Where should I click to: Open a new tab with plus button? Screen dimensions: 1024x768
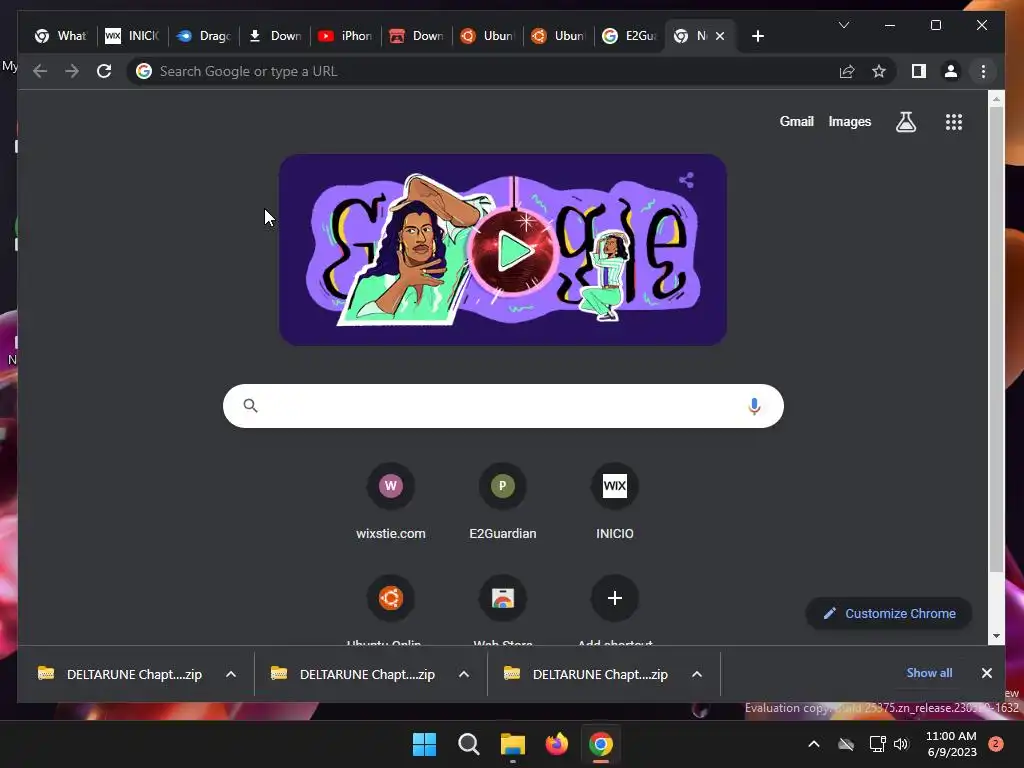pos(758,36)
